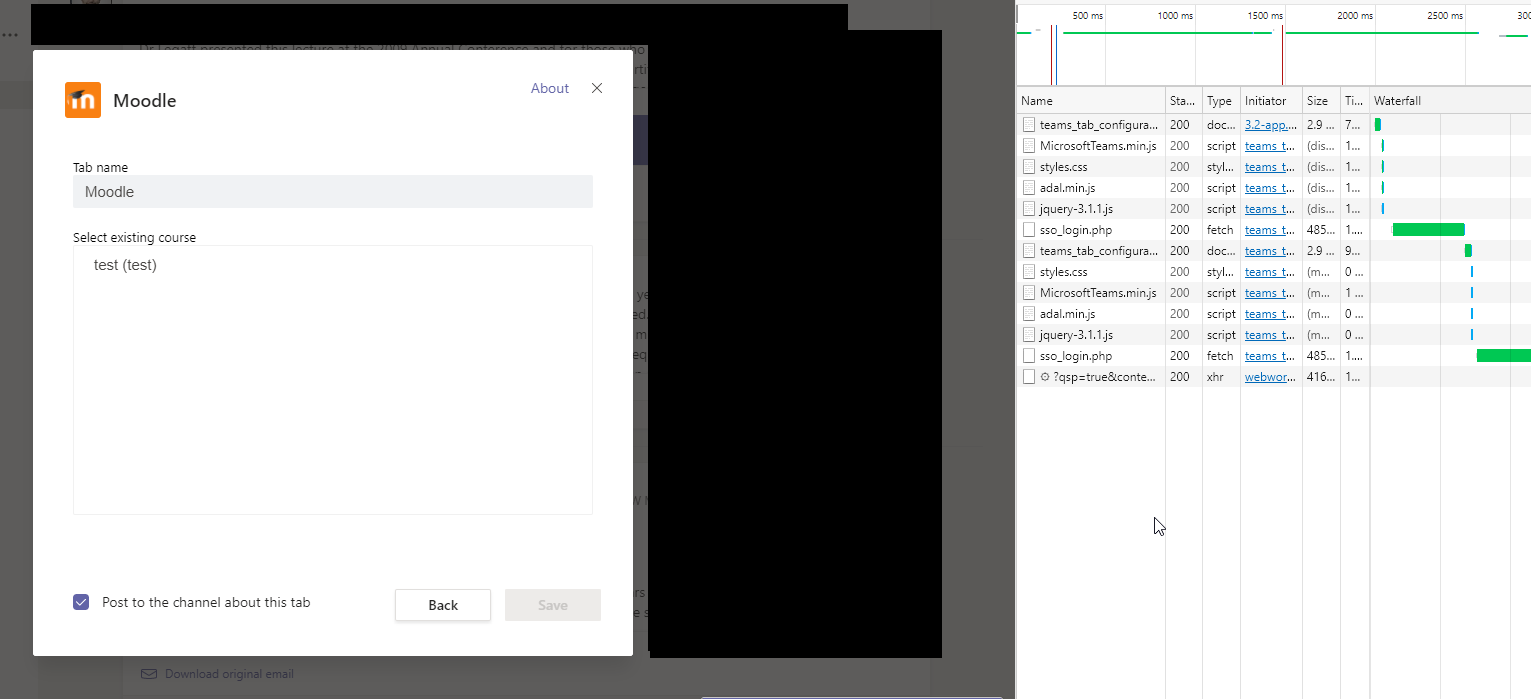1531x699 pixels.
Task: Open the three-dots menu in Teams background
Action: click(10, 34)
